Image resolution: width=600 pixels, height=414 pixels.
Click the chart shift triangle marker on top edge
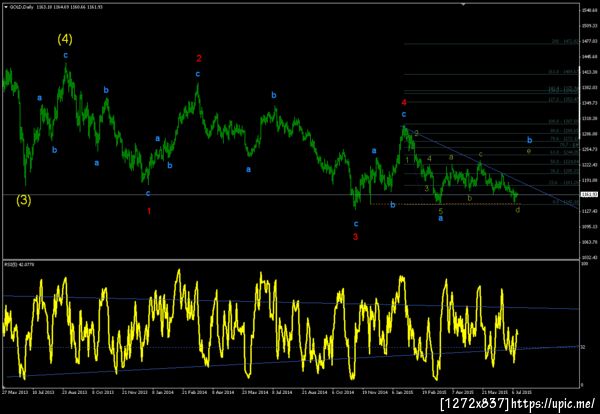(x=463, y=4)
